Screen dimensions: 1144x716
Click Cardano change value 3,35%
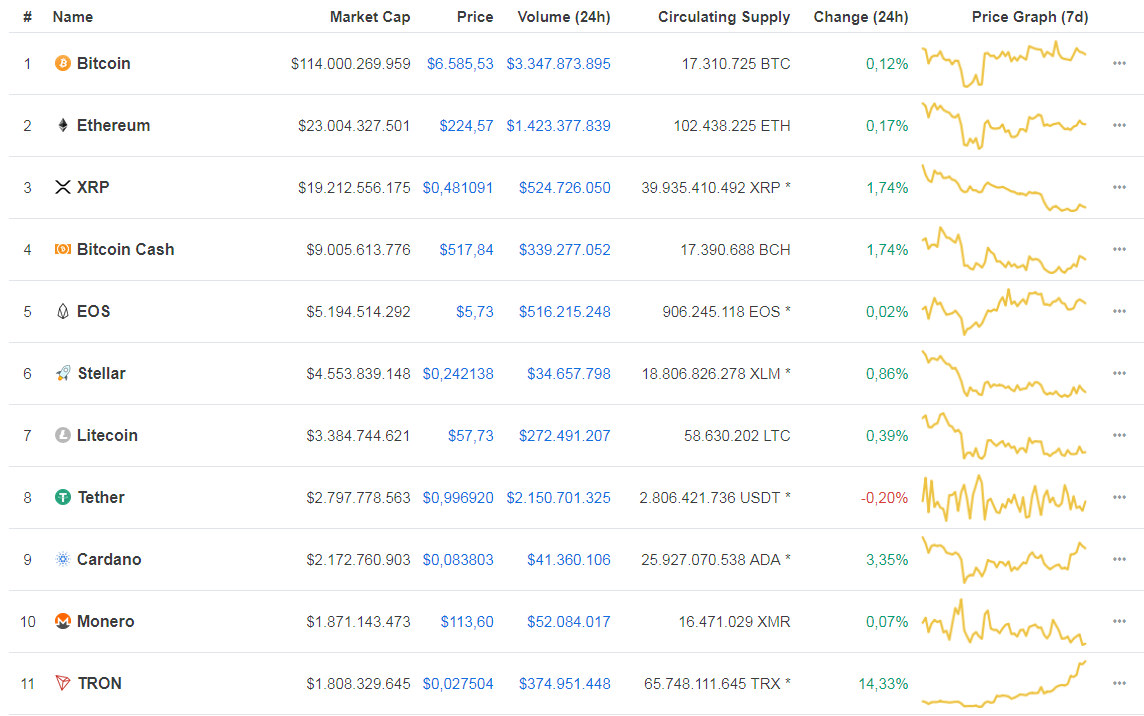point(887,561)
